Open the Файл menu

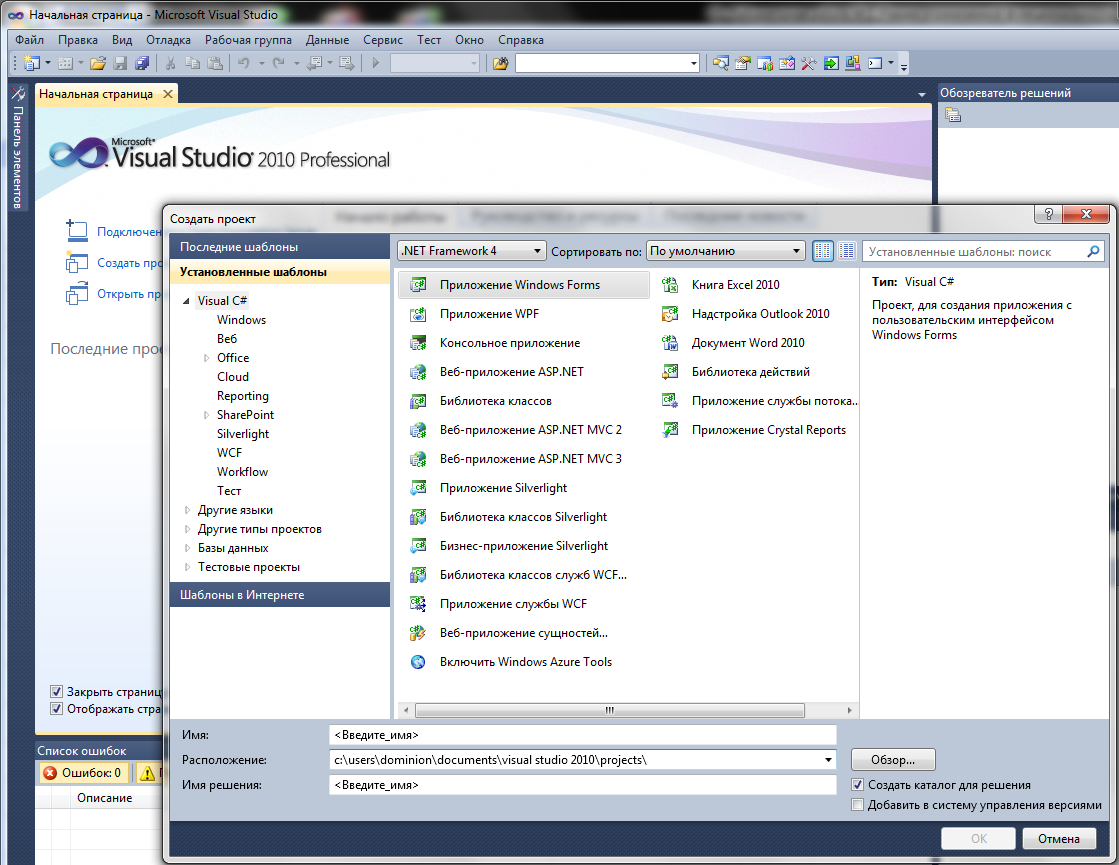(29, 40)
